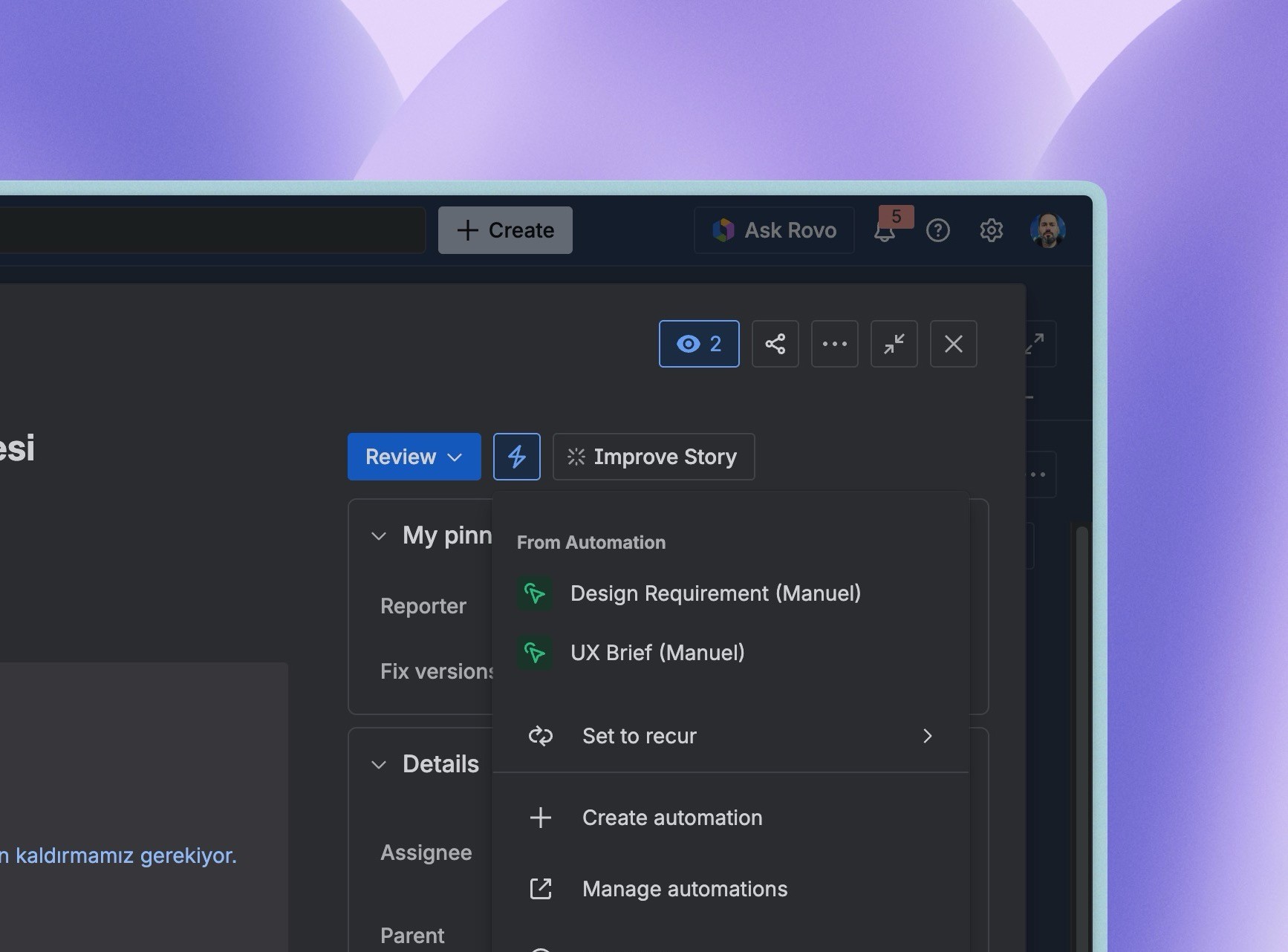Click the Ask Rovo button
1288x952 pixels.
774,230
